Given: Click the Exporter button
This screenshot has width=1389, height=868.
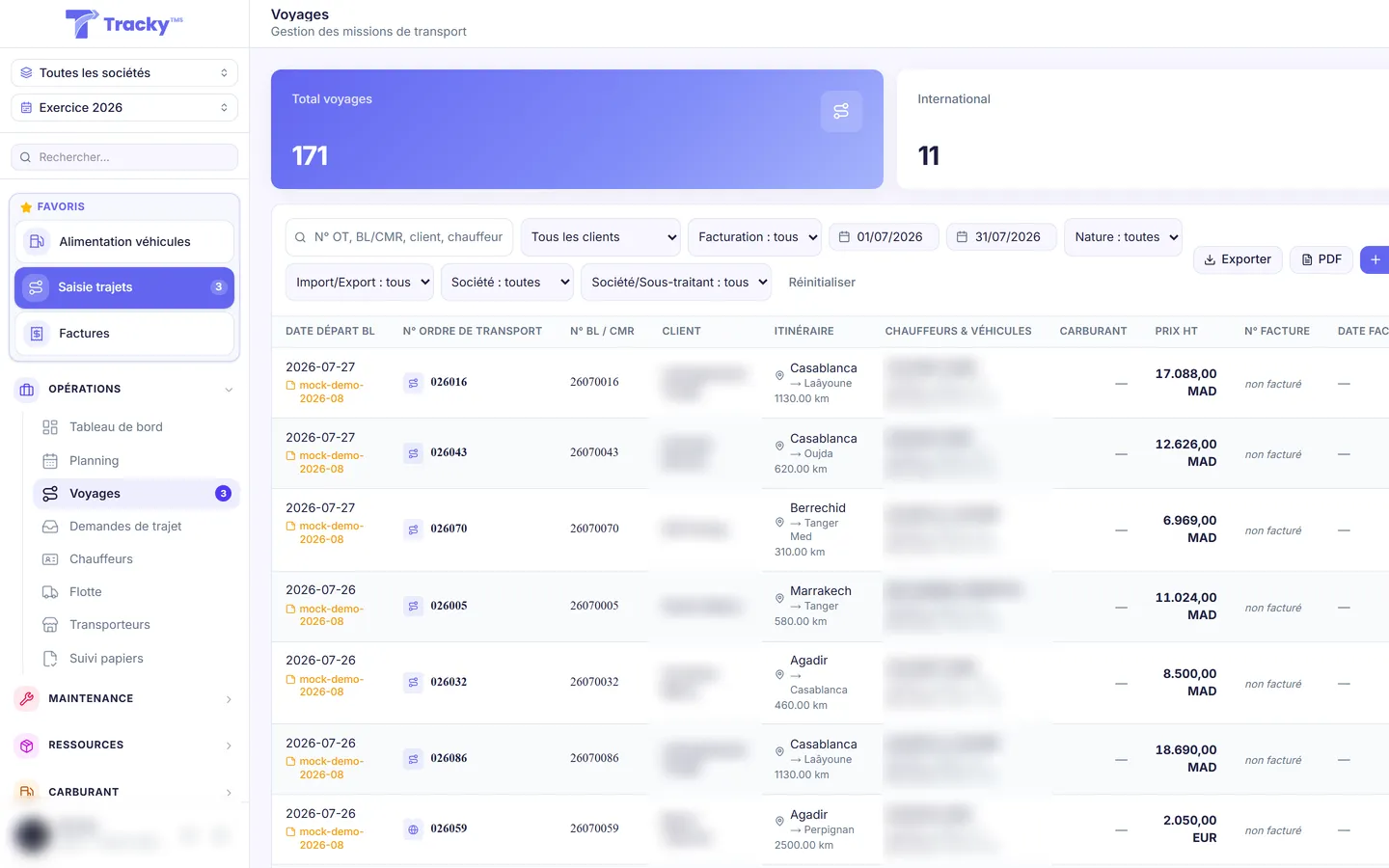Looking at the screenshot, I should (1238, 259).
